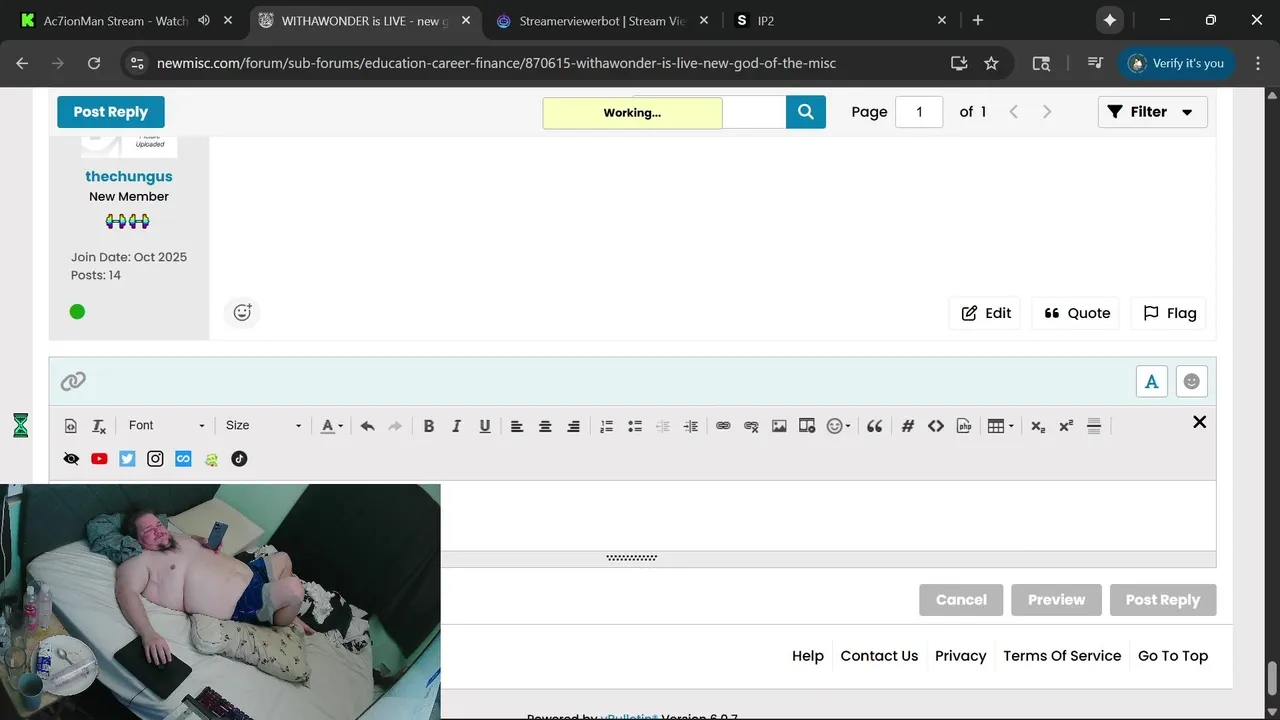Wrap text in quote tags
Screen dimensions: 1280x720
[x=874, y=426]
